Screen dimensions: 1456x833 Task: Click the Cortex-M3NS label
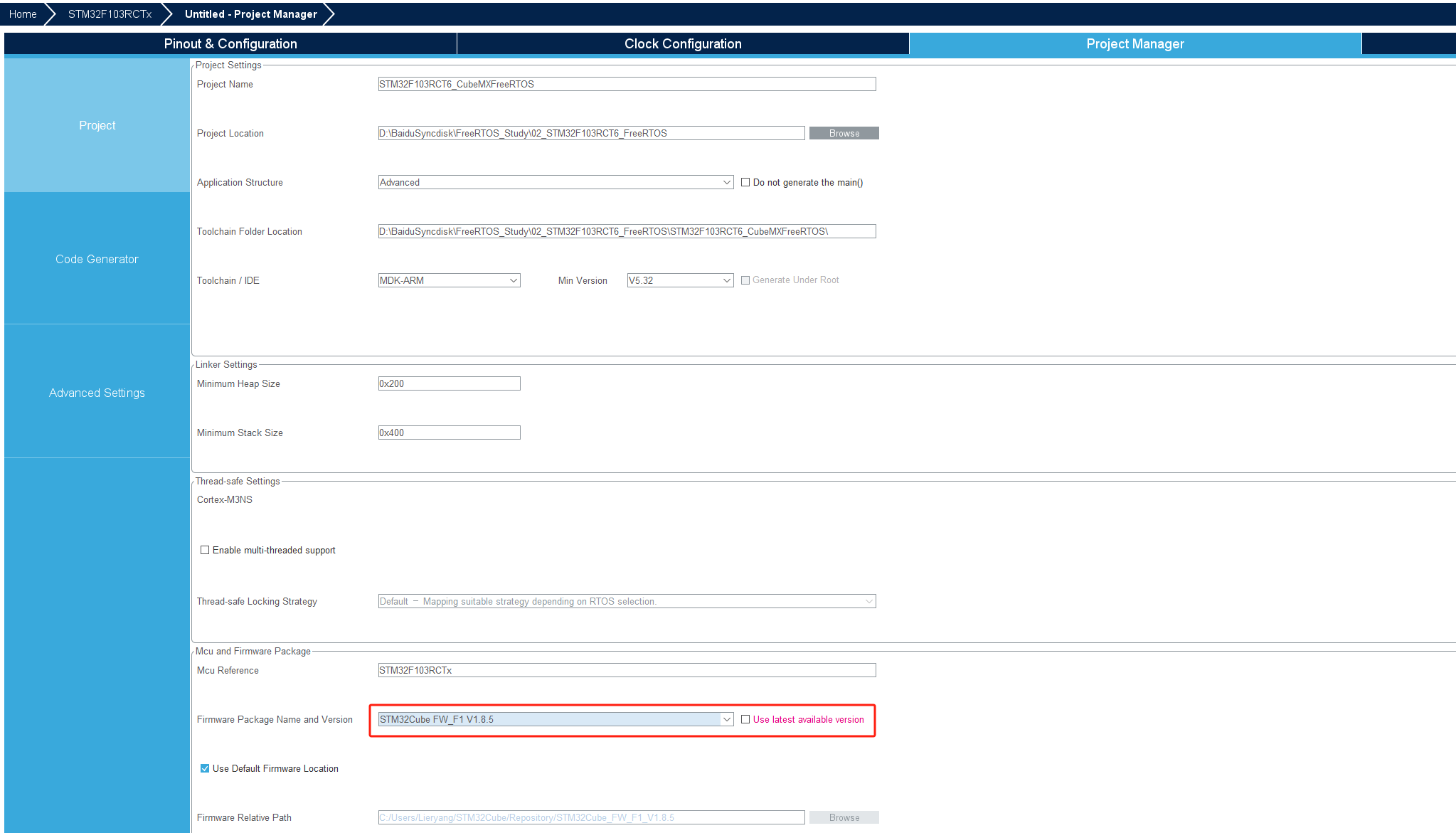pos(225,499)
